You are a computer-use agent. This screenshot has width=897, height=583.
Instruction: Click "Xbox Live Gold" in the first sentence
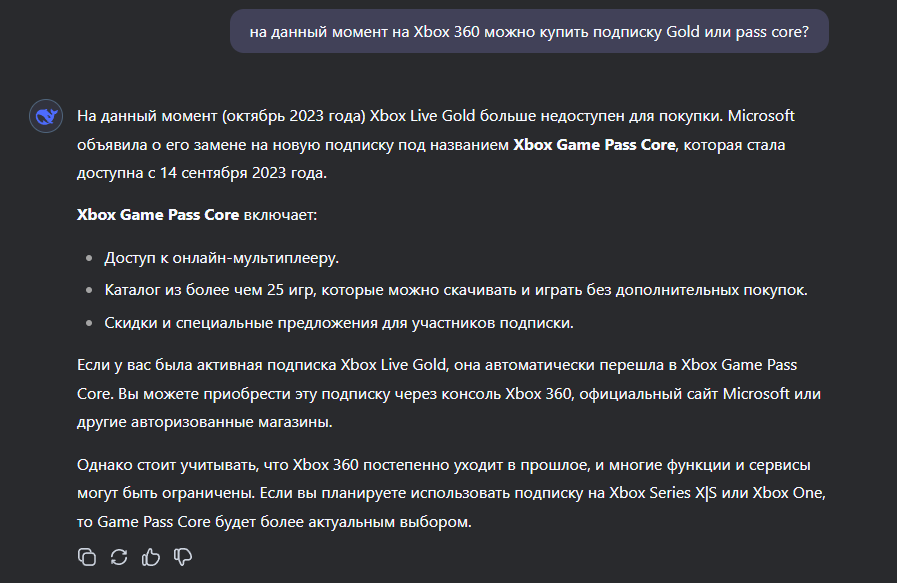pyautogui.click(x=422, y=116)
